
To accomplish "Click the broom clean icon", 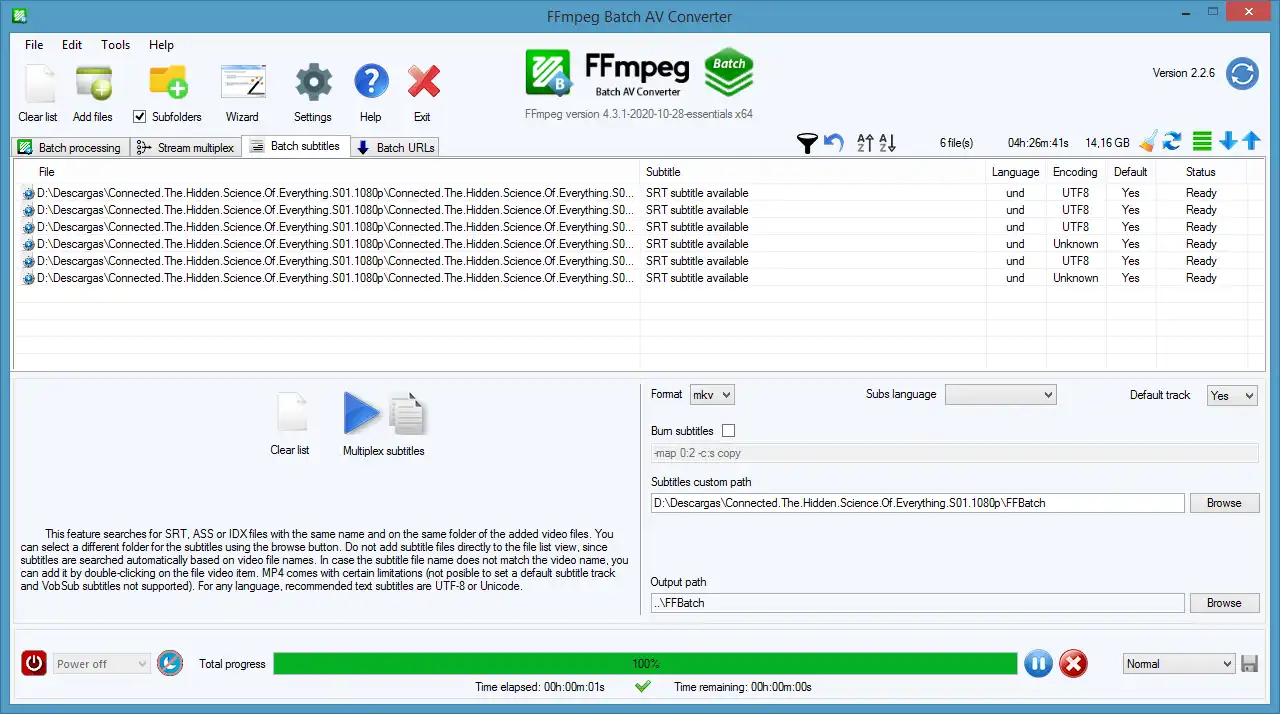I will tap(1148, 142).
